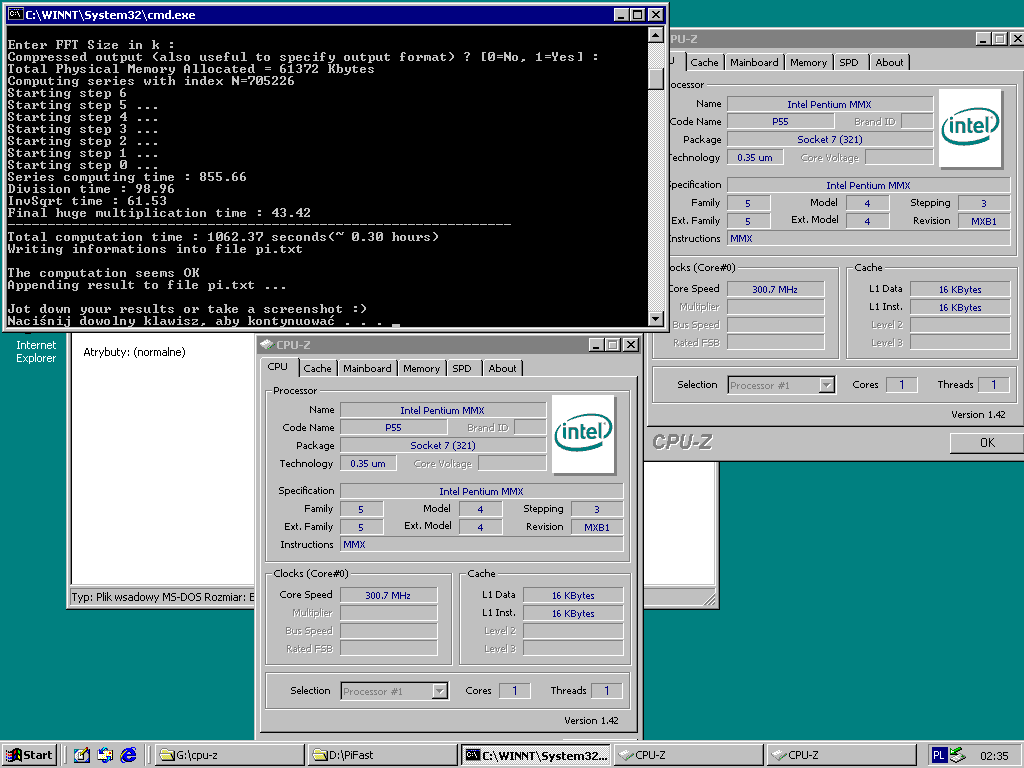Open SPD tab in back CPU-Z window

849,62
